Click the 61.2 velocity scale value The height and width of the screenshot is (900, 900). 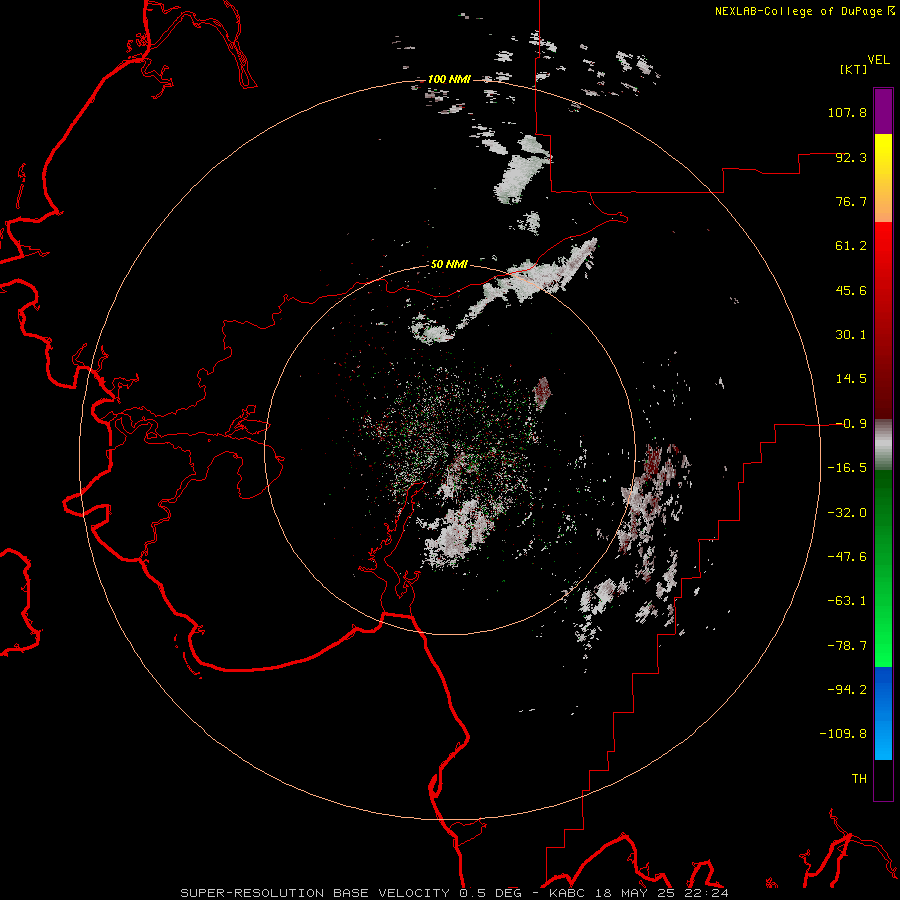pyautogui.click(x=851, y=246)
